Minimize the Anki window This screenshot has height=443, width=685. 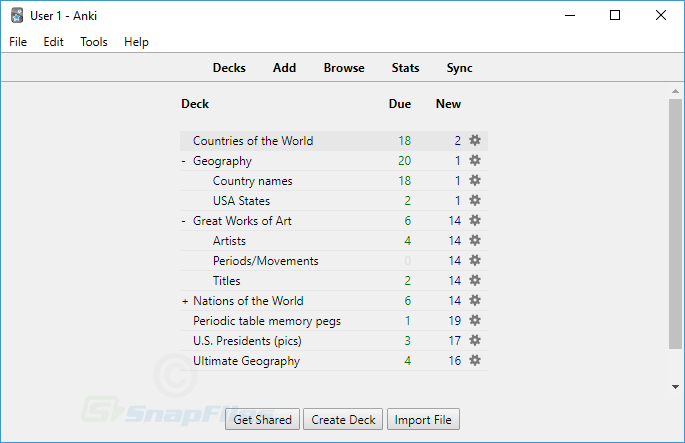tap(570, 15)
